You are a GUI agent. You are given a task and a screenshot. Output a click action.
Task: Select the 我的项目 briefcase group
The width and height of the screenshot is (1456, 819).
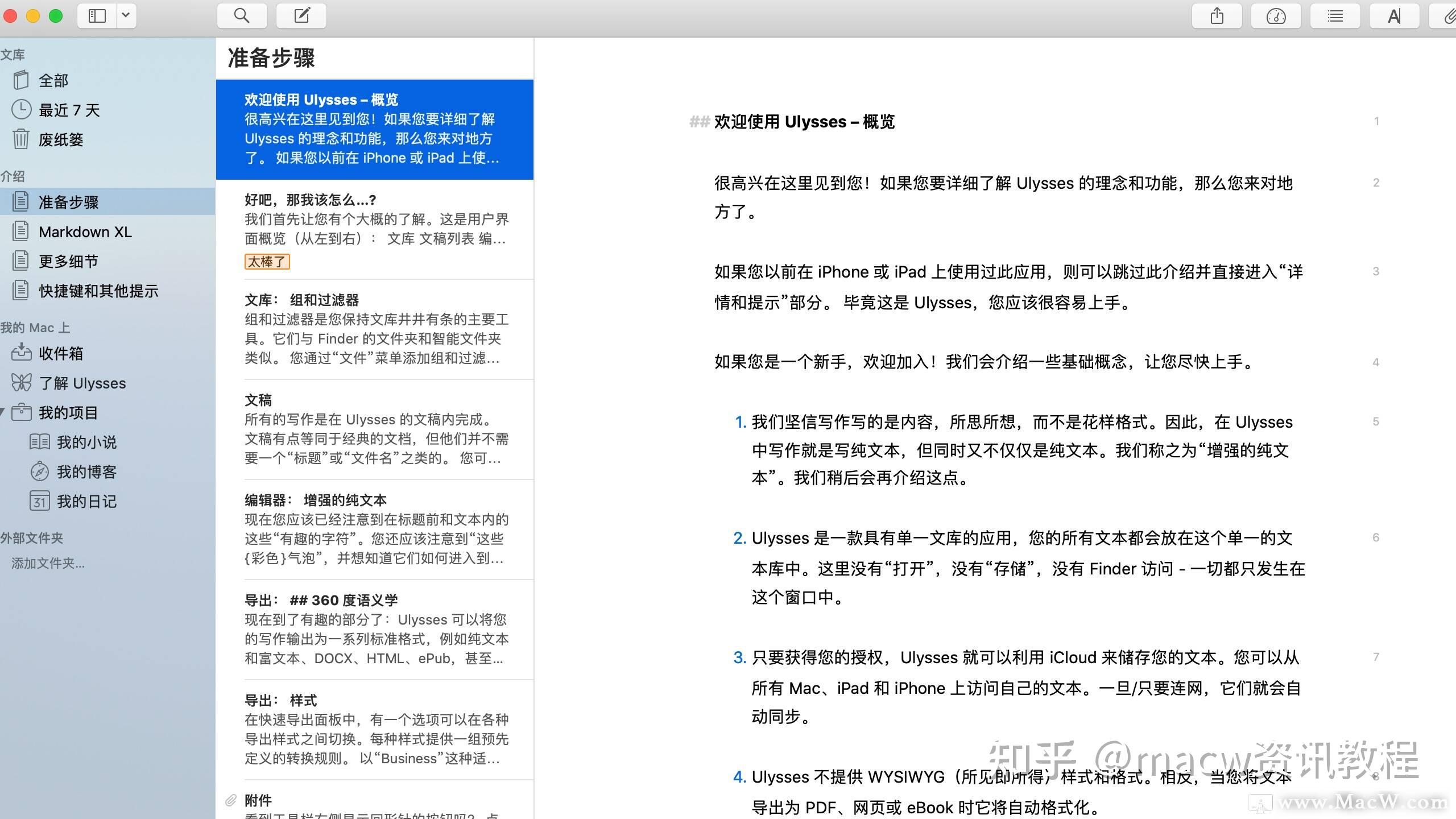(107, 412)
